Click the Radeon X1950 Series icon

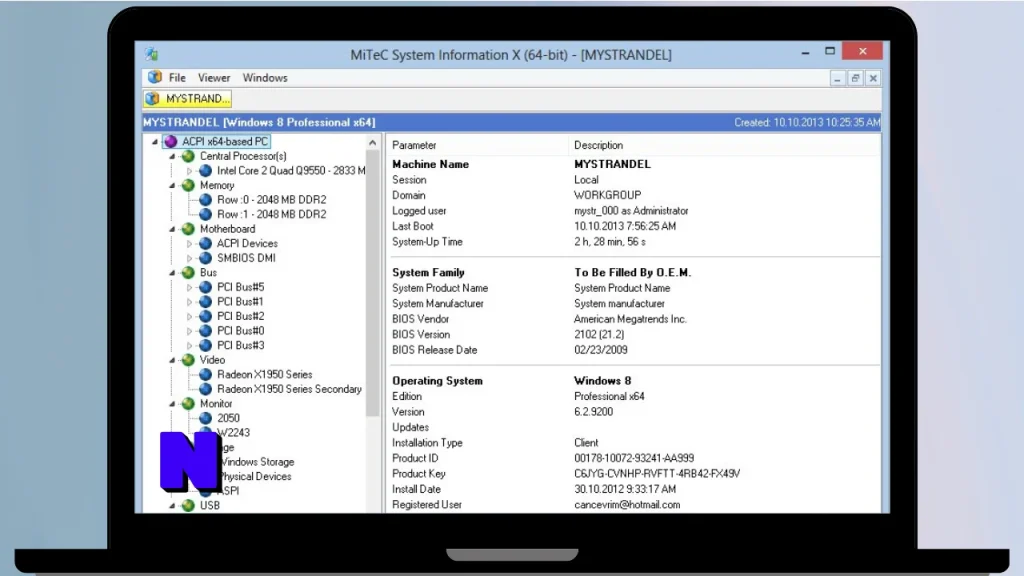point(205,374)
